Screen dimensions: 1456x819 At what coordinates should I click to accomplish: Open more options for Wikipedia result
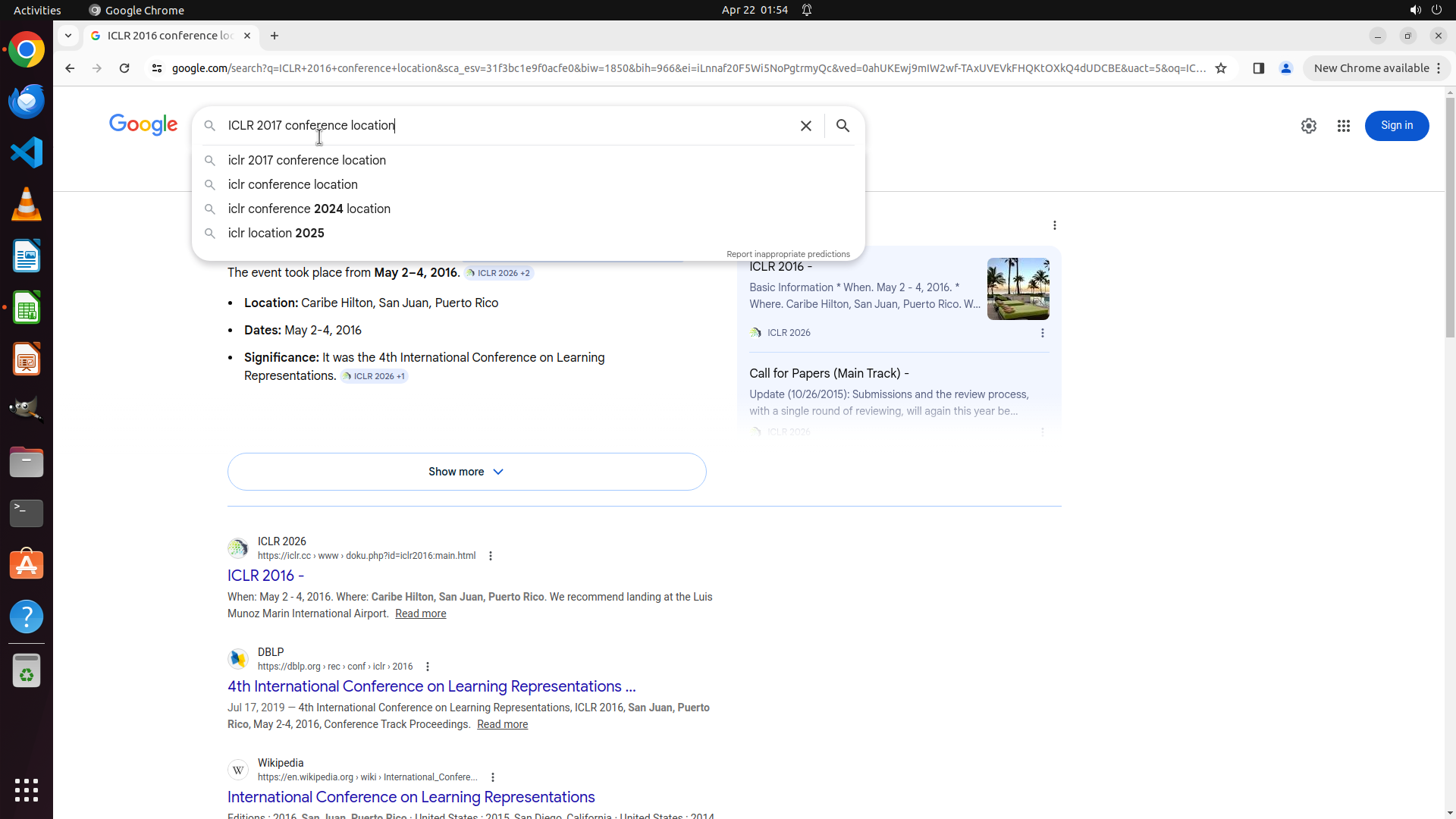click(493, 777)
